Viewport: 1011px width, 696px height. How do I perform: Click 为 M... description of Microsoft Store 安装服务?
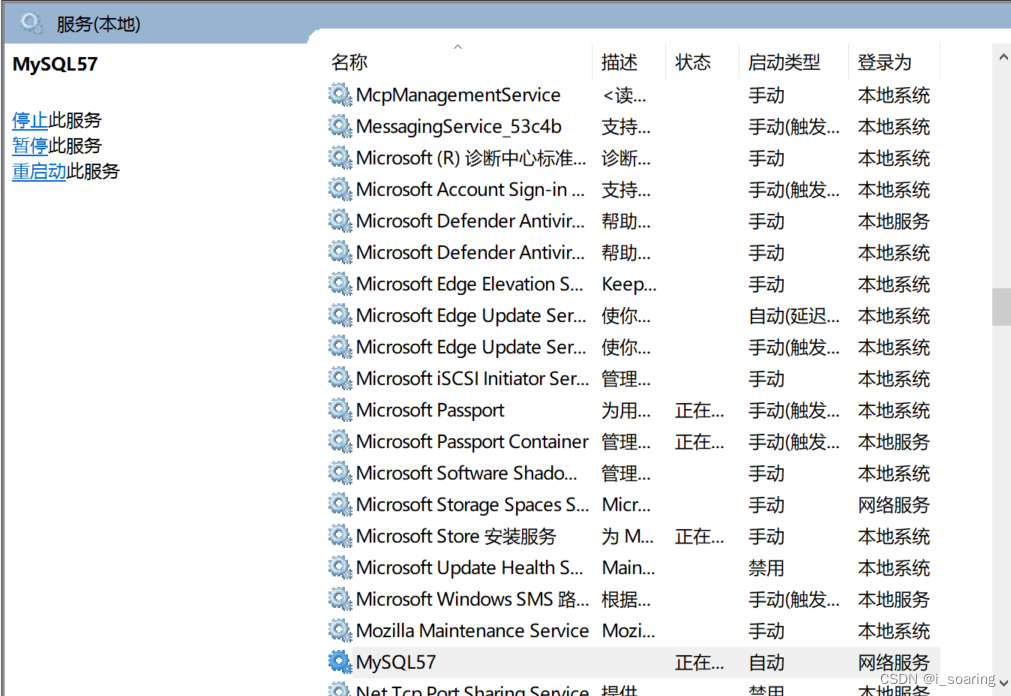pos(627,536)
